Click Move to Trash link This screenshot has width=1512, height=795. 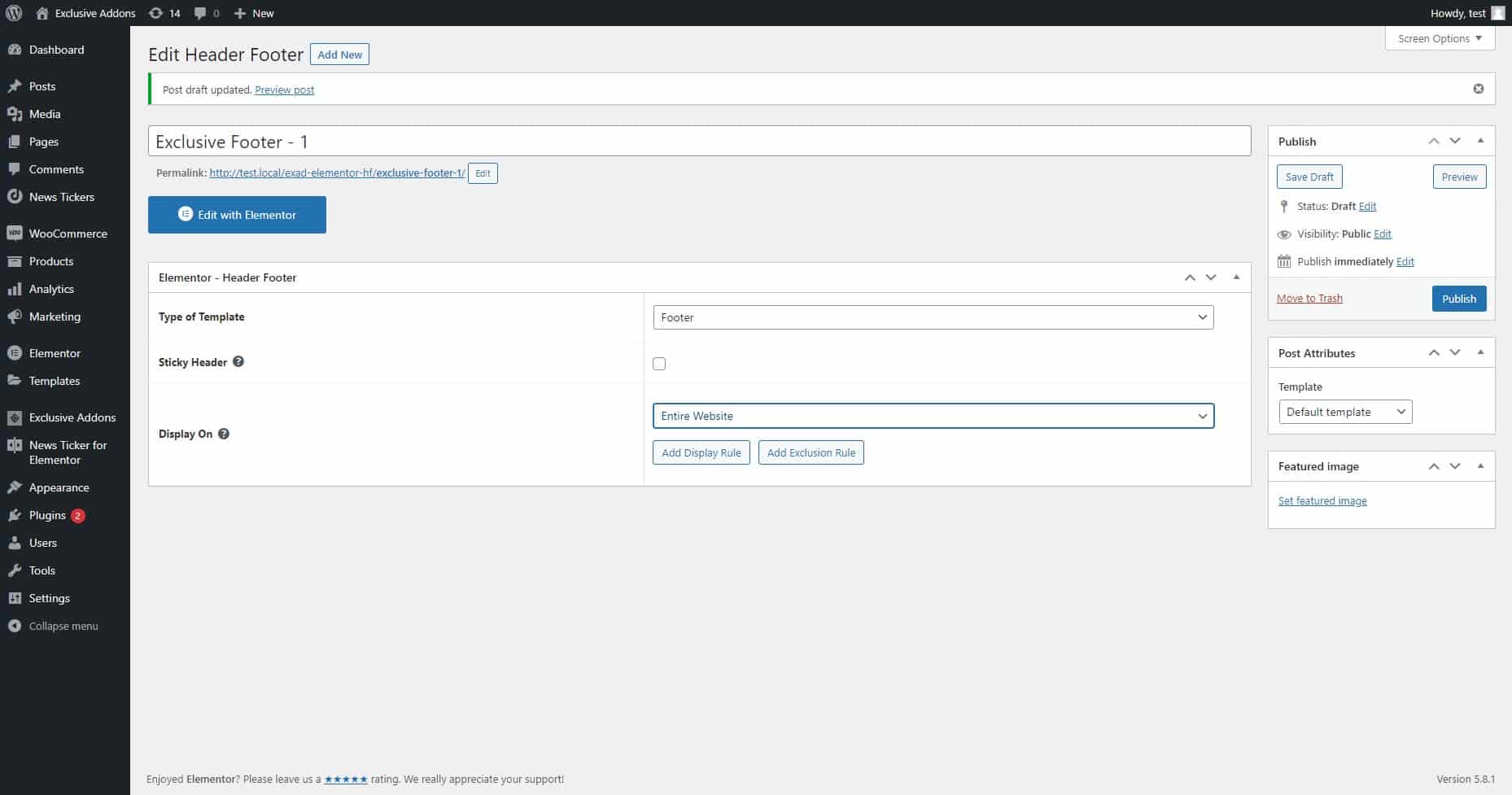coord(1309,299)
